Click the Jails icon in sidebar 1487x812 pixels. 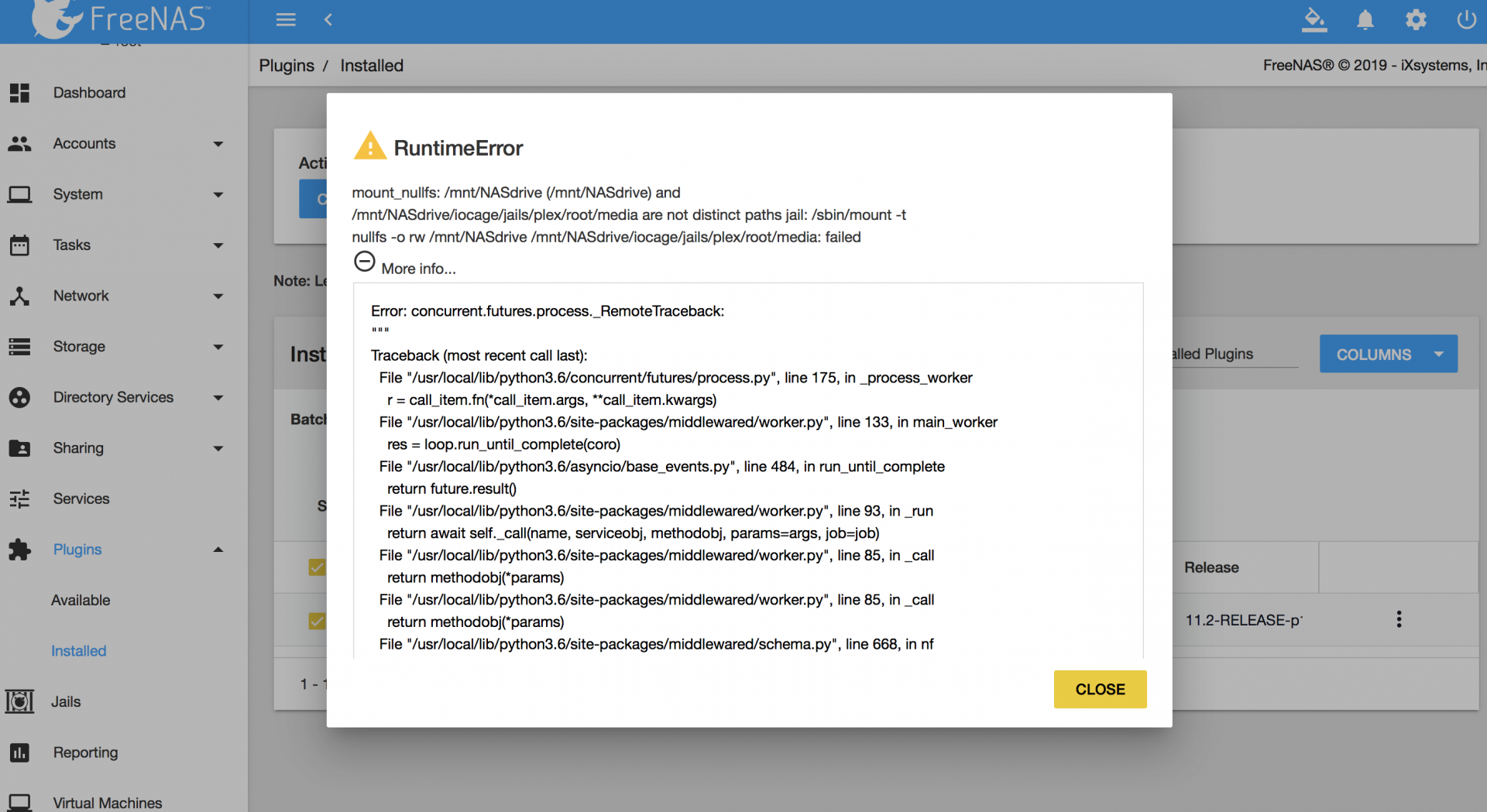tap(19, 701)
